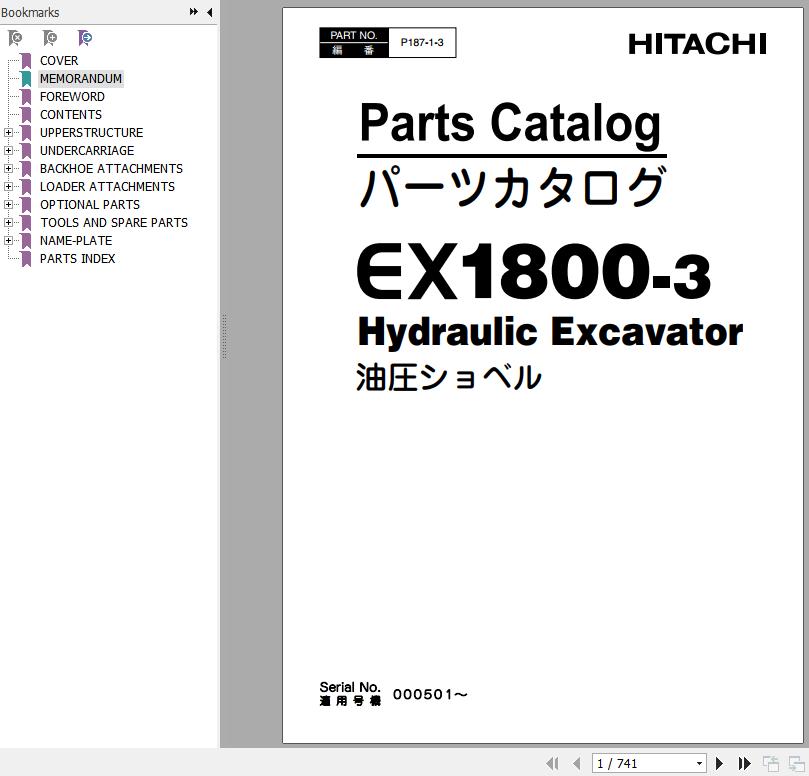809x776 pixels.
Task: Click the FOREWORD bookmark ribbon icon
Action: 26,97
